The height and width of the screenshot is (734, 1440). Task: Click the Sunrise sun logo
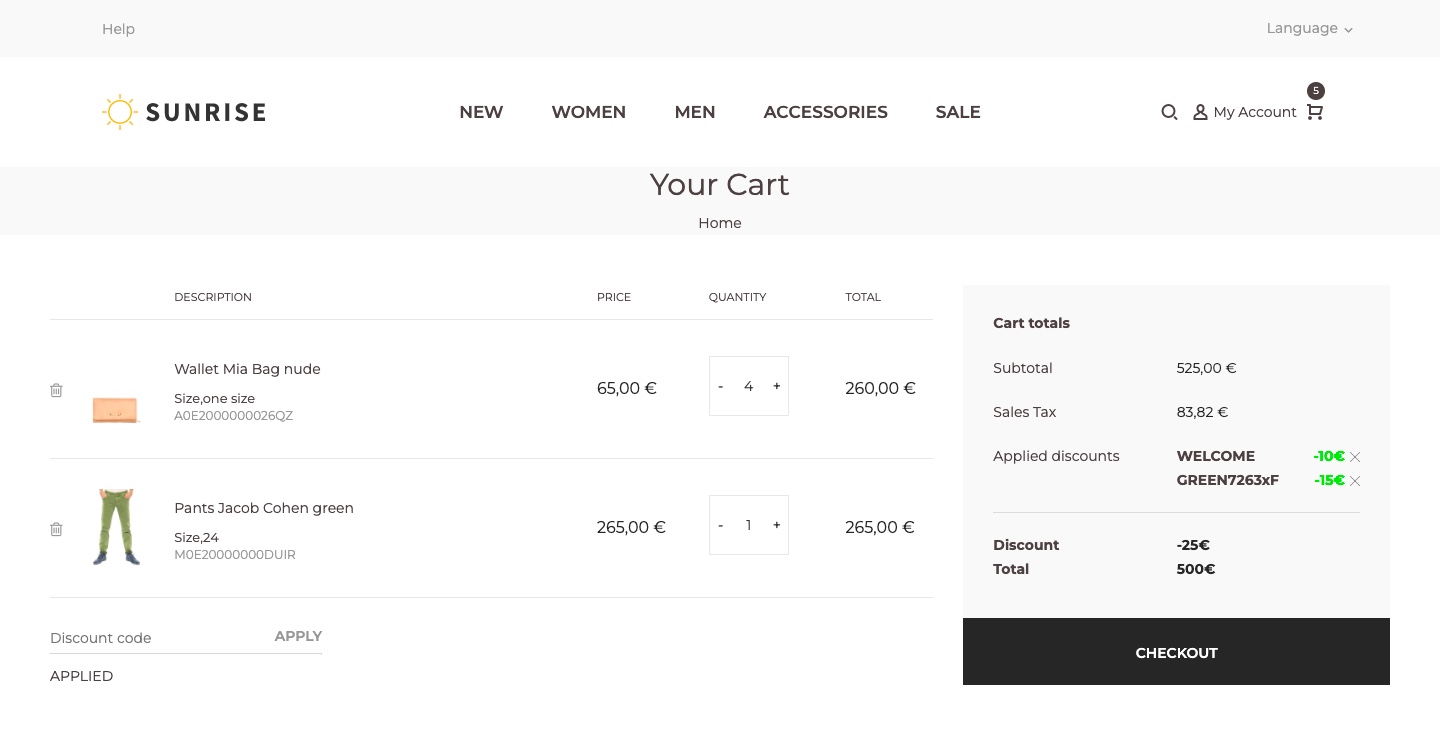click(x=120, y=112)
